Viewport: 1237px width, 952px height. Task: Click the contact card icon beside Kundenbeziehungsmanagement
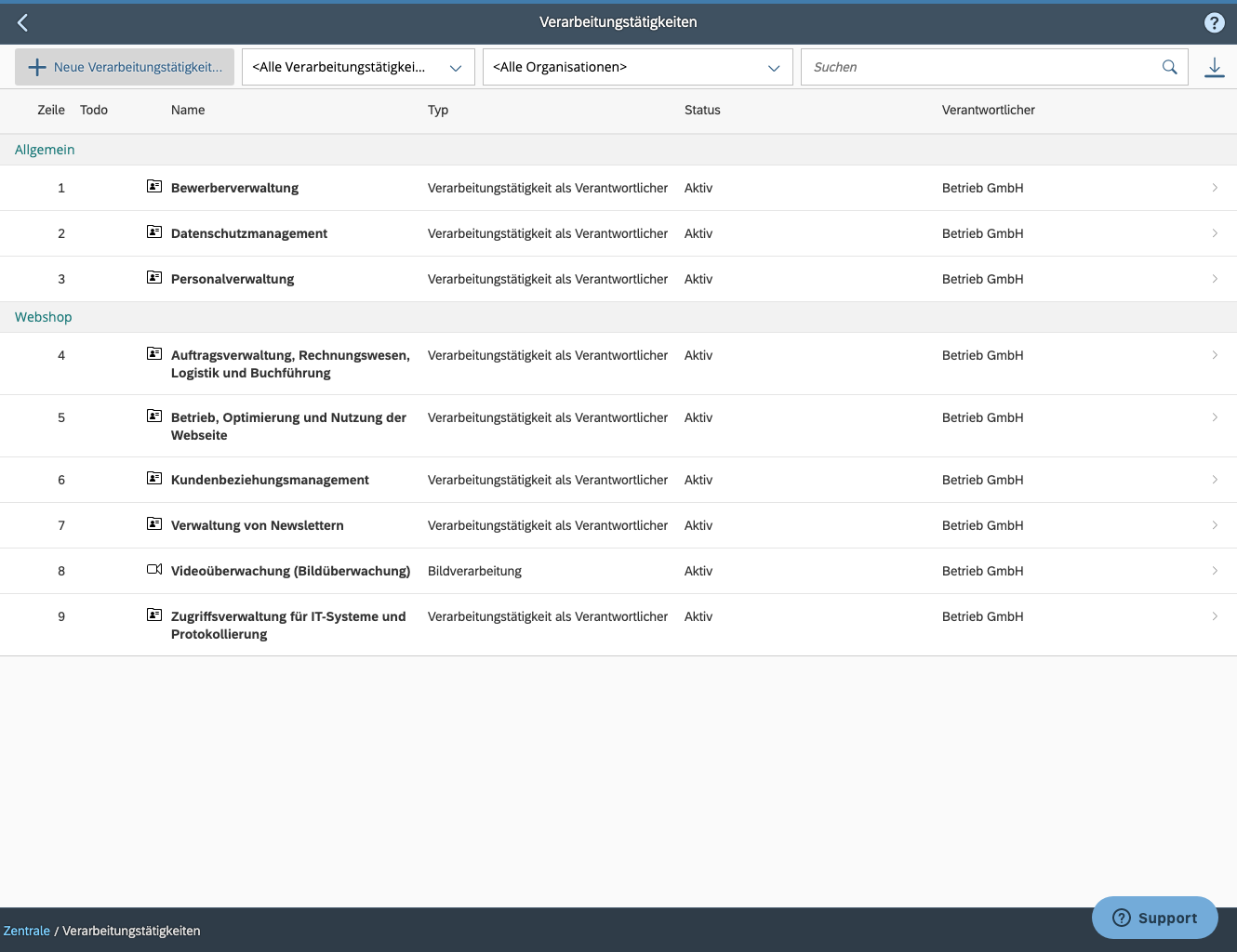tap(154, 478)
